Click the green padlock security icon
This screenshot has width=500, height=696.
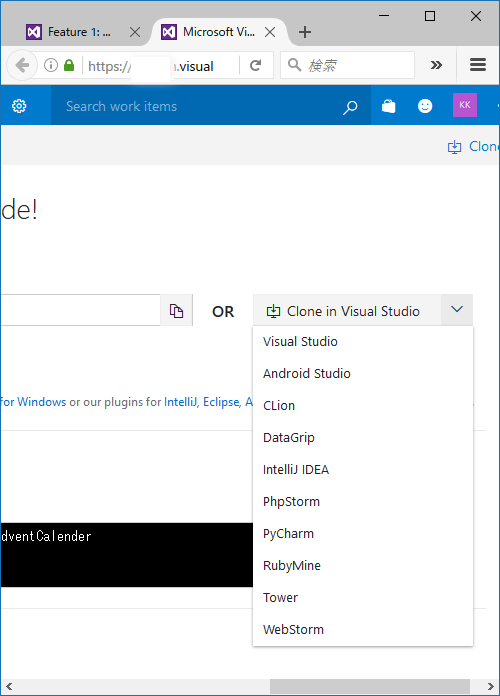69,65
